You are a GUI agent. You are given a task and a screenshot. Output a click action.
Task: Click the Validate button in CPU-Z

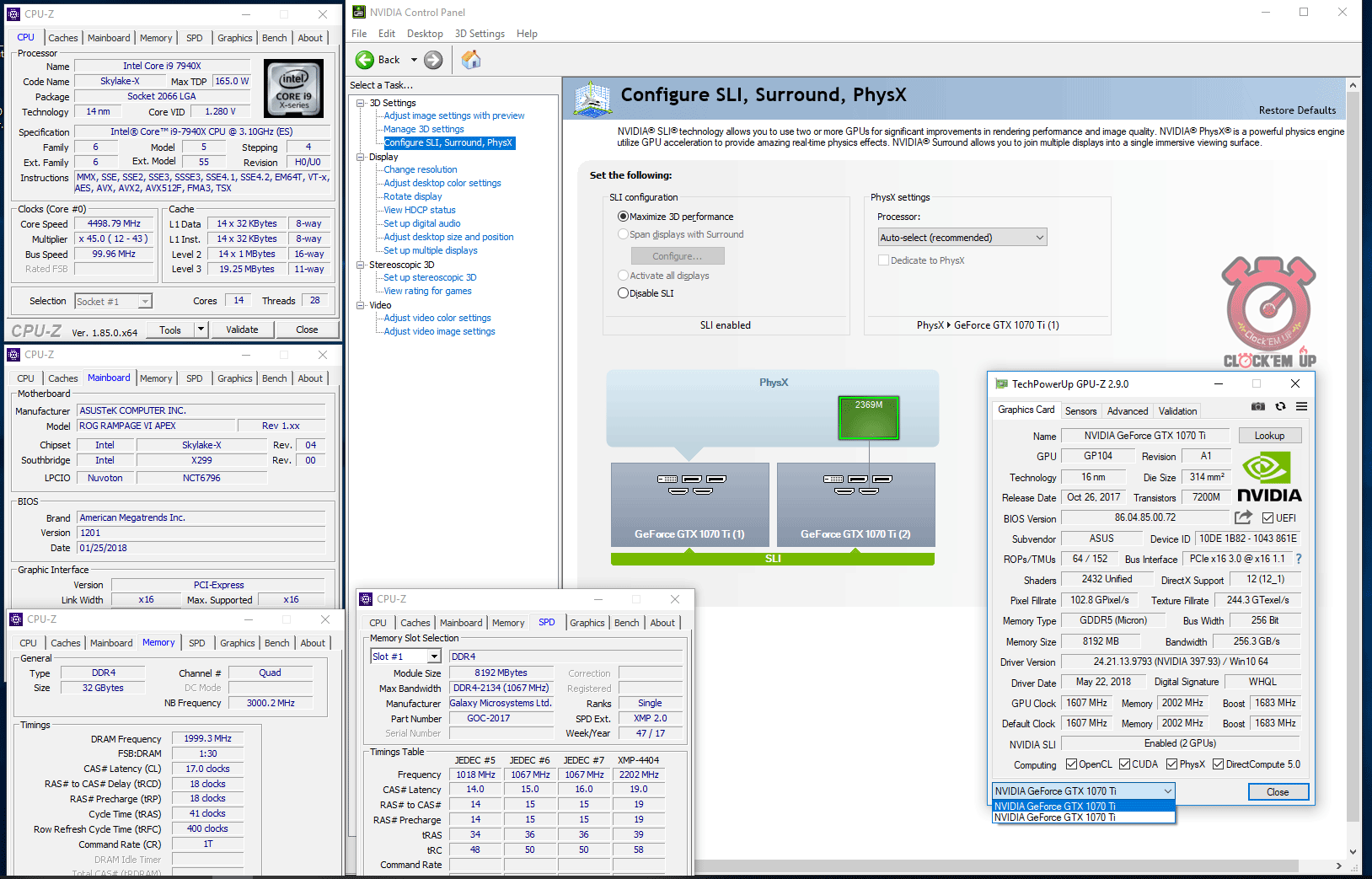coord(242,330)
